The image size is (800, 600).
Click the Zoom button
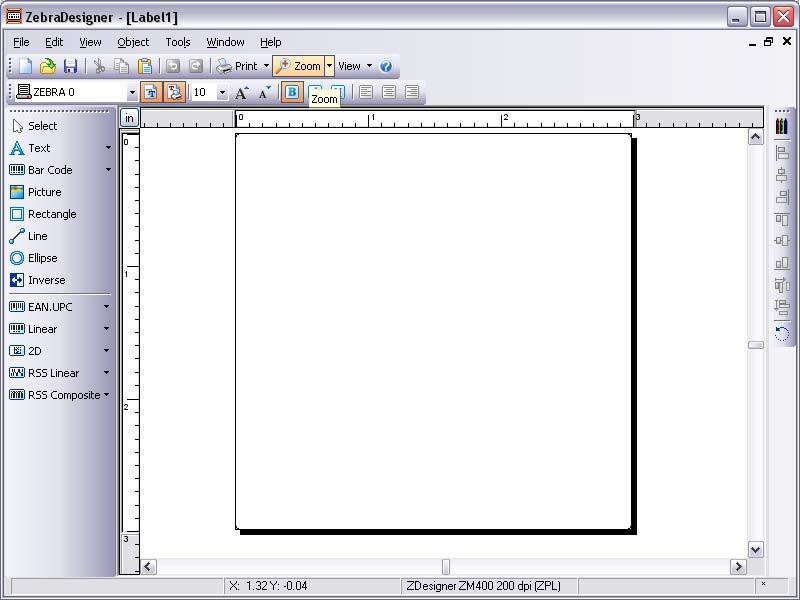click(301, 65)
